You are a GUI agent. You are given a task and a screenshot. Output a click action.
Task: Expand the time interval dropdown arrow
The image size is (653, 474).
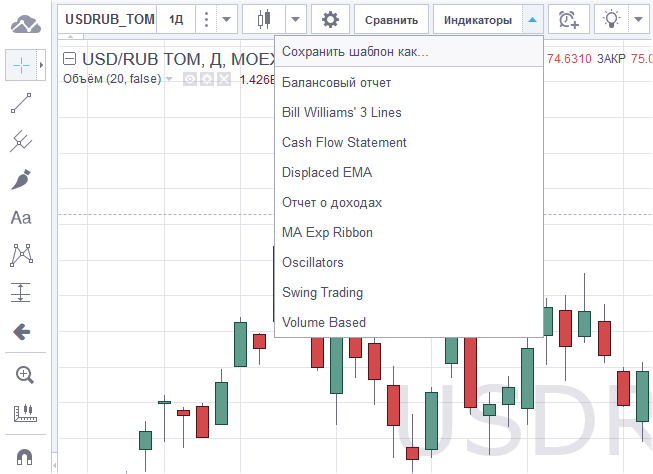click(227, 19)
